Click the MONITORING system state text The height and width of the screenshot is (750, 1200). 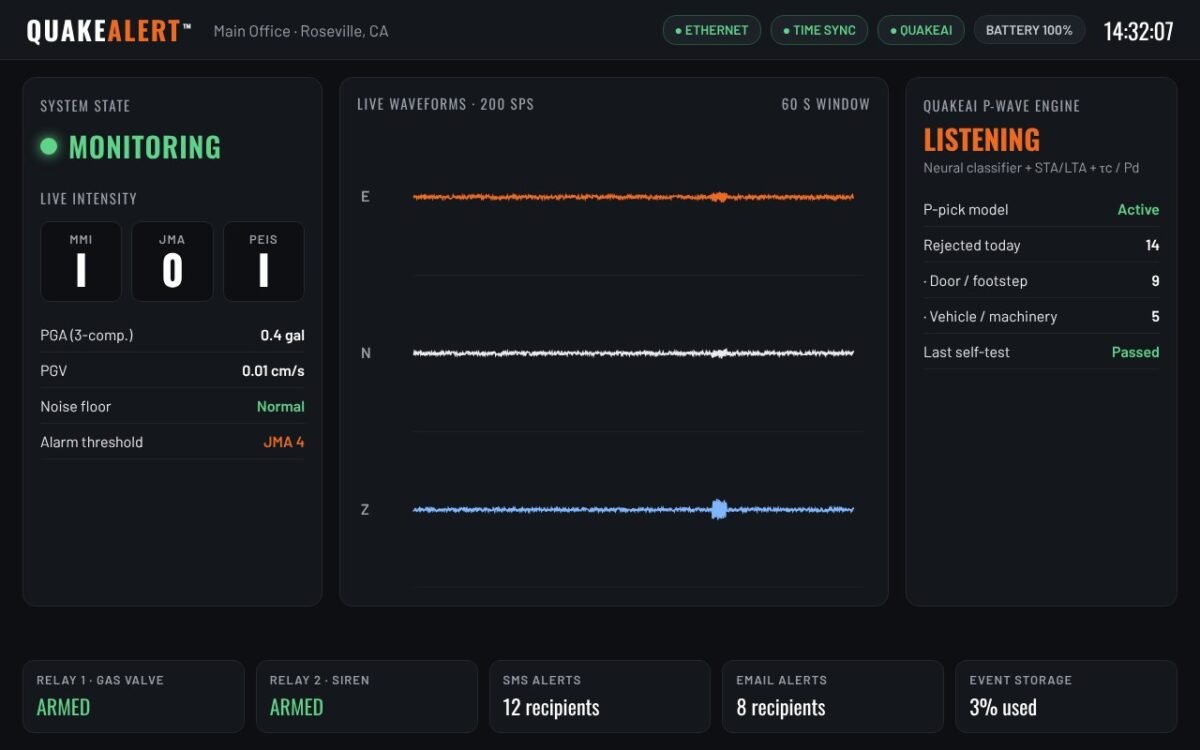pos(145,147)
